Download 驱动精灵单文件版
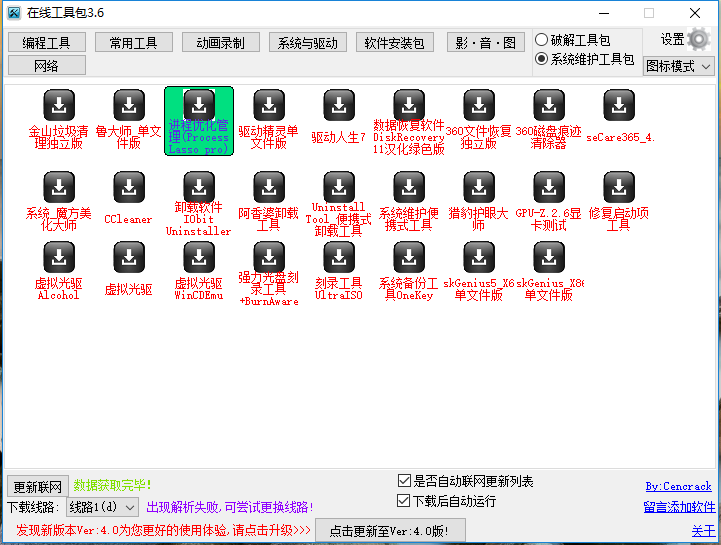The height and width of the screenshot is (545, 721). click(269, 105)
